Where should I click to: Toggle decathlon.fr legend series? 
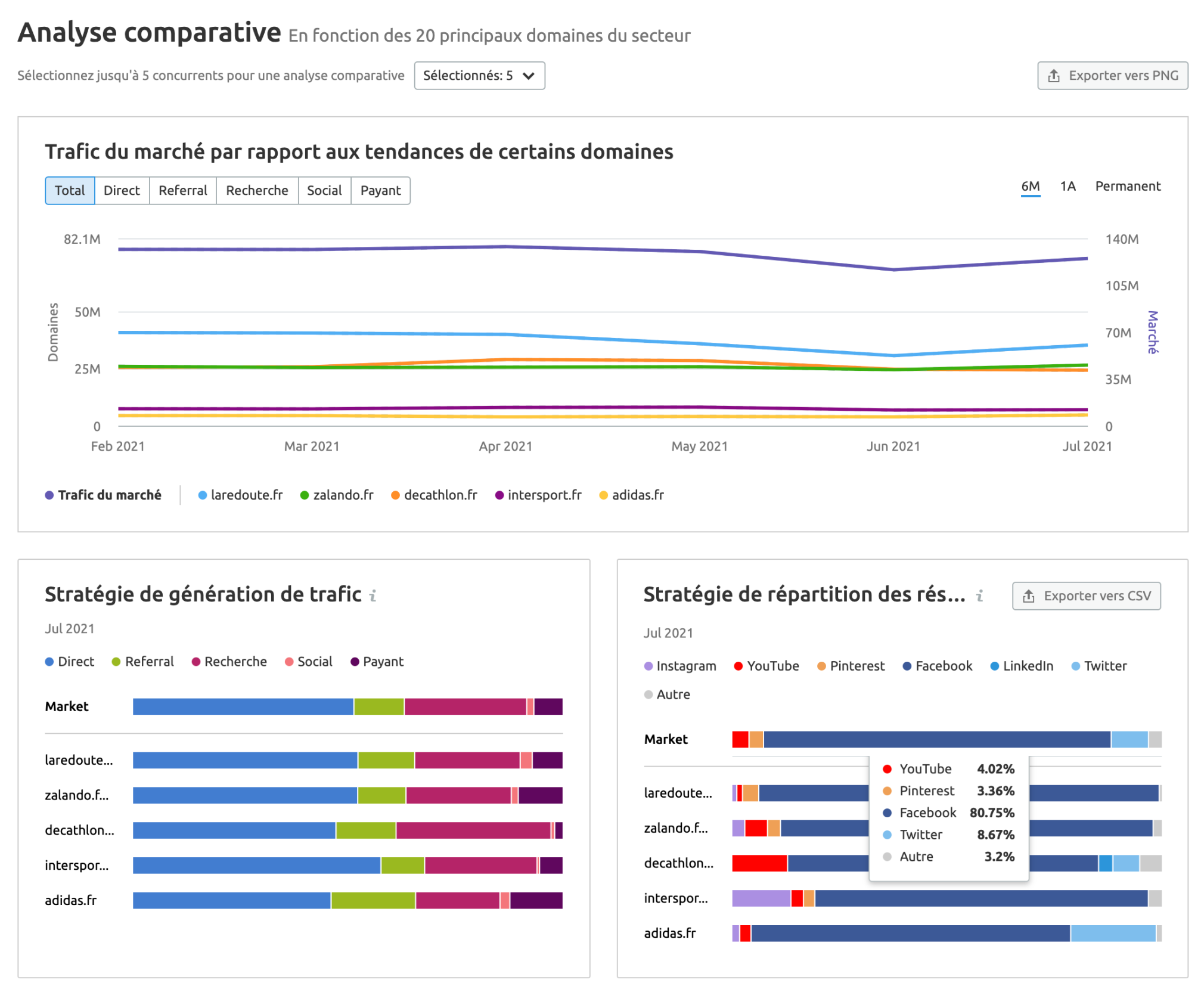(x=434, y=495)
